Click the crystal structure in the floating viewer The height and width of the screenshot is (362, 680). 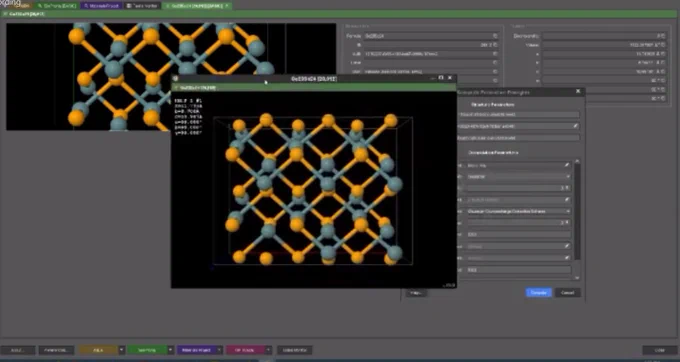(x=313, y=190)
